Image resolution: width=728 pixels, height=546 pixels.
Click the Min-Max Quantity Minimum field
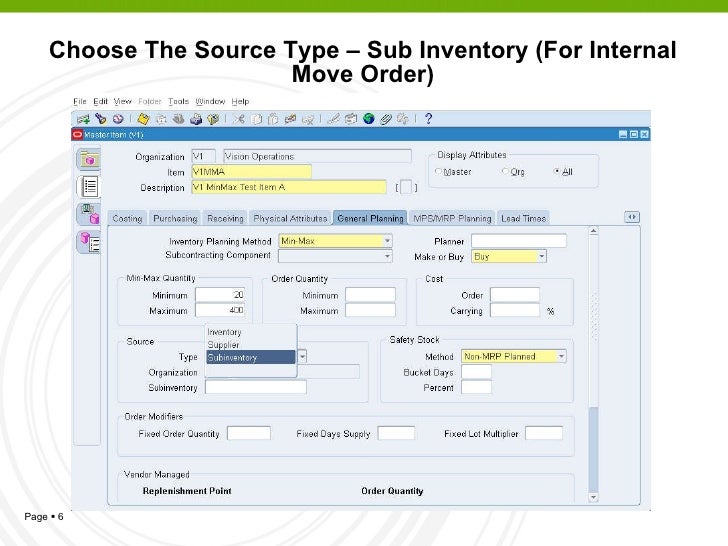click(220, 295)
